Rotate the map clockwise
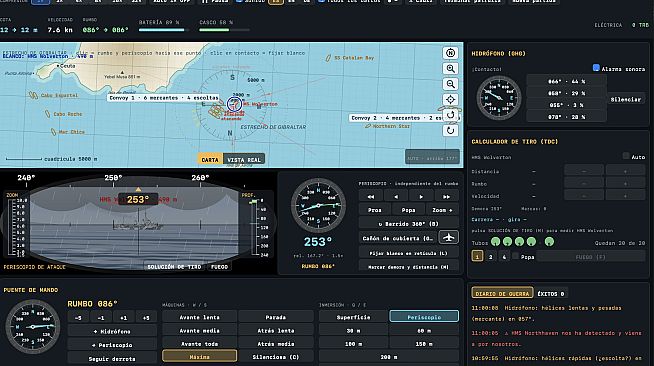Image resolution: width=654 pixels, height=366 pixels. (x=450, y=130)
